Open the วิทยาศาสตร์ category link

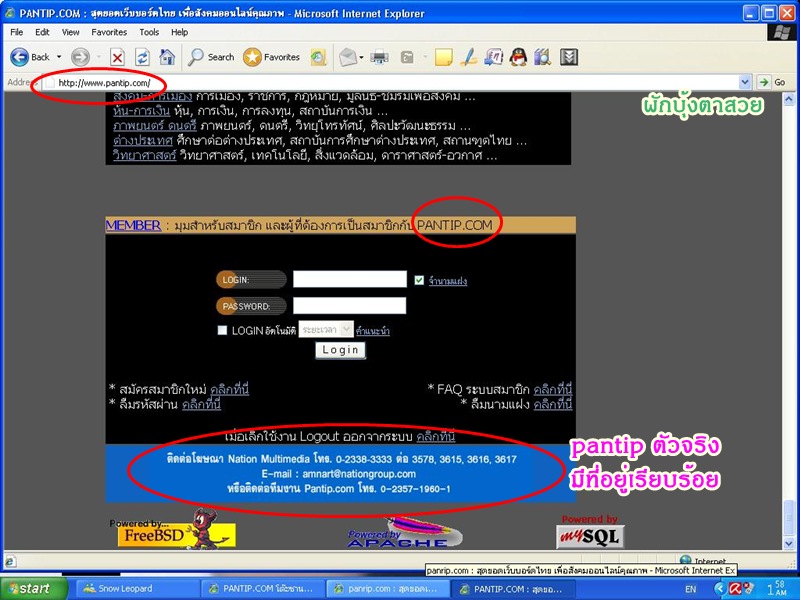[x=144, y=155]
